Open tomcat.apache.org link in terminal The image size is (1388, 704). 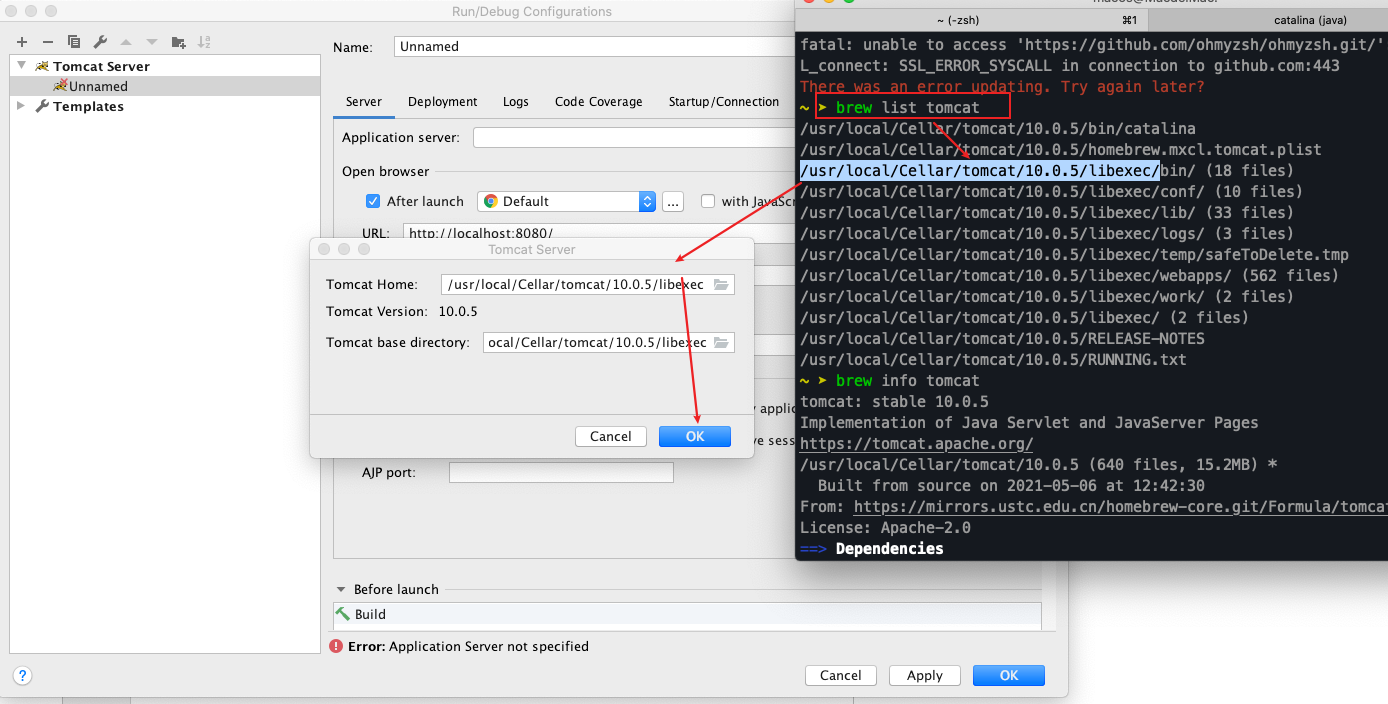[x=916, y=444]
